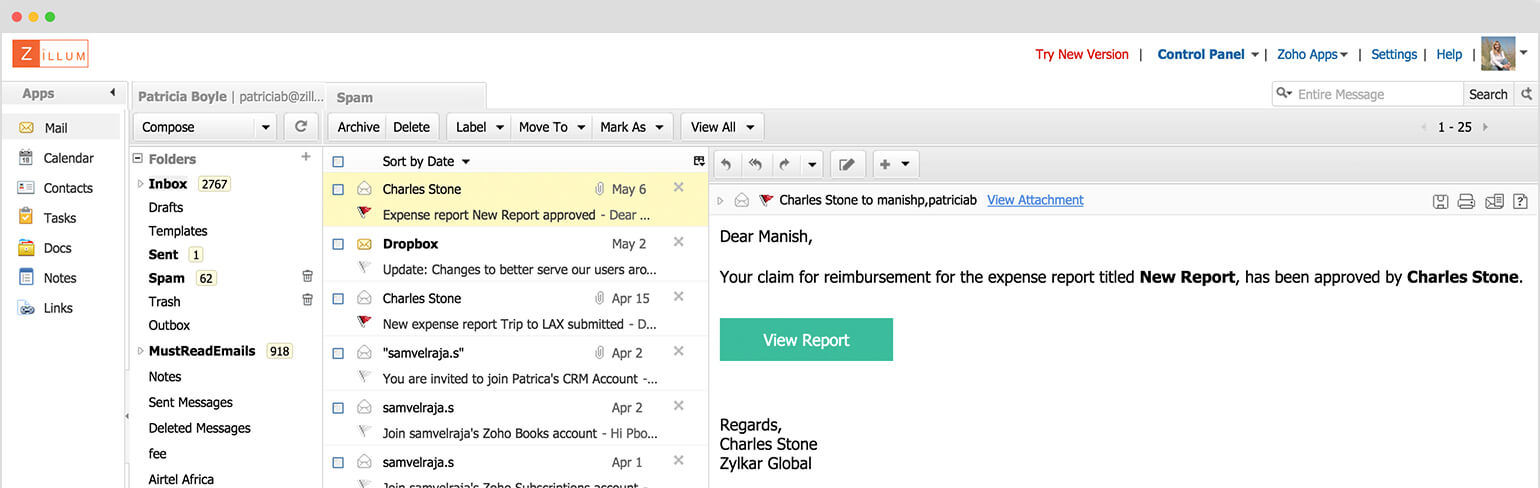Select the Templates folder
This screenshot has height=488, width=1540.
(x=178, y=231)
